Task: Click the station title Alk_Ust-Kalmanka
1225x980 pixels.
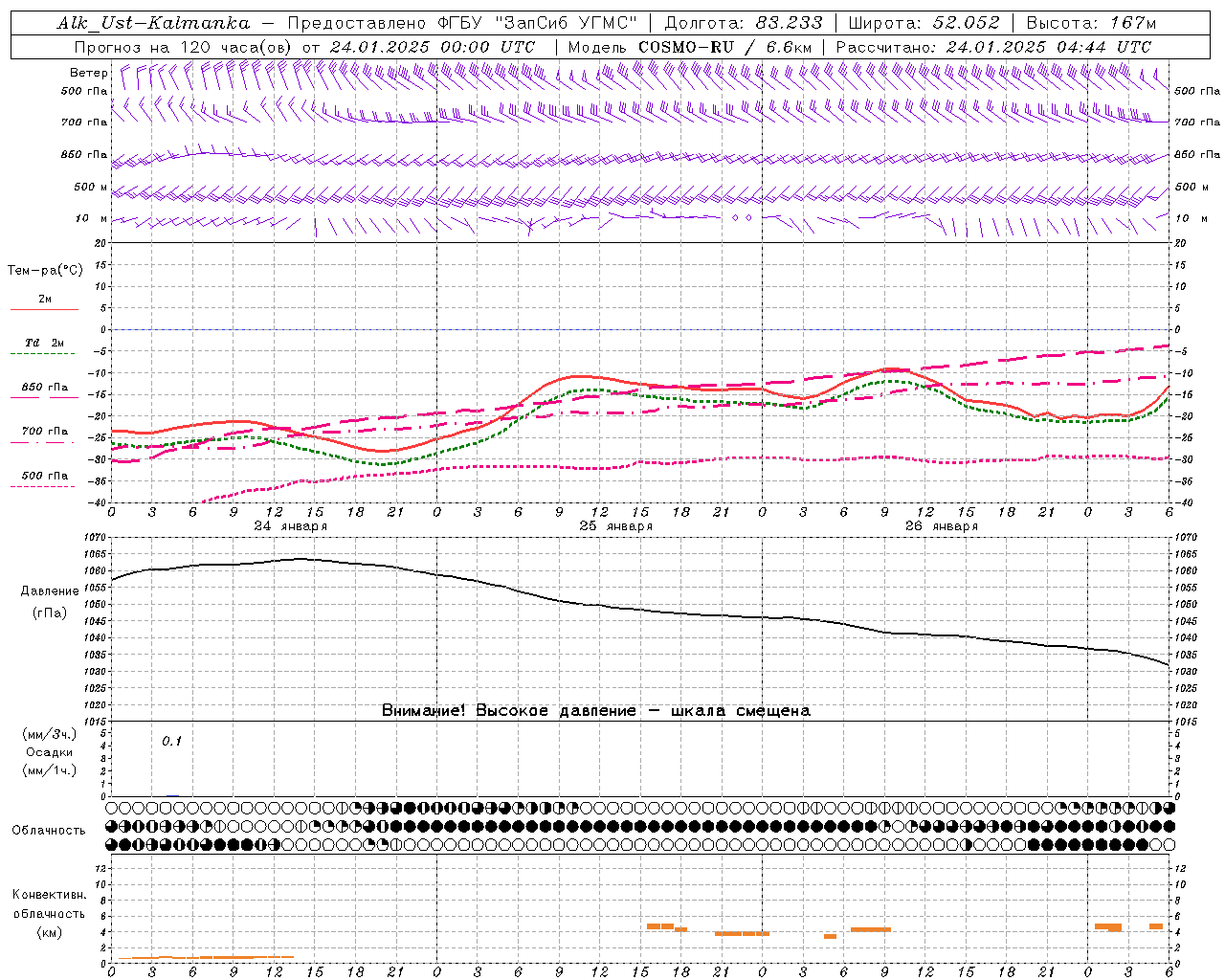Action: tap(154, 23)
